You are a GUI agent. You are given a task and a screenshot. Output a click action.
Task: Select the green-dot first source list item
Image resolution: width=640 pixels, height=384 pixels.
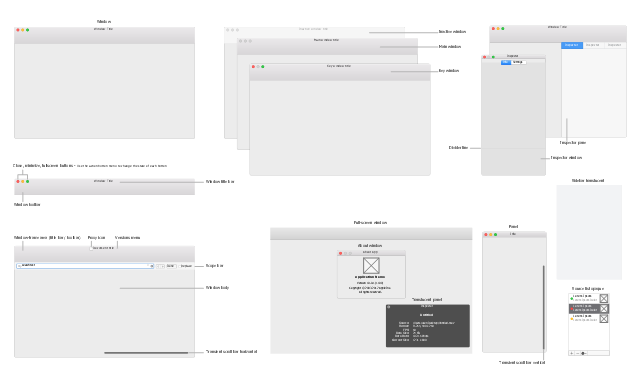point(589,298)
